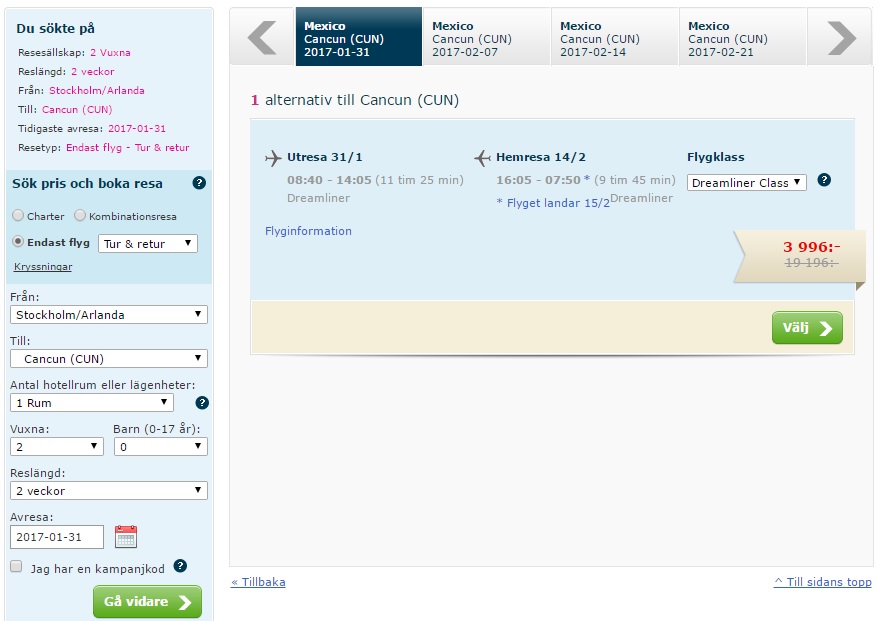Open the Reslängd 2 veckor dropdown
The height and width of the screenshot is (621, 879).
pos(109,490)
